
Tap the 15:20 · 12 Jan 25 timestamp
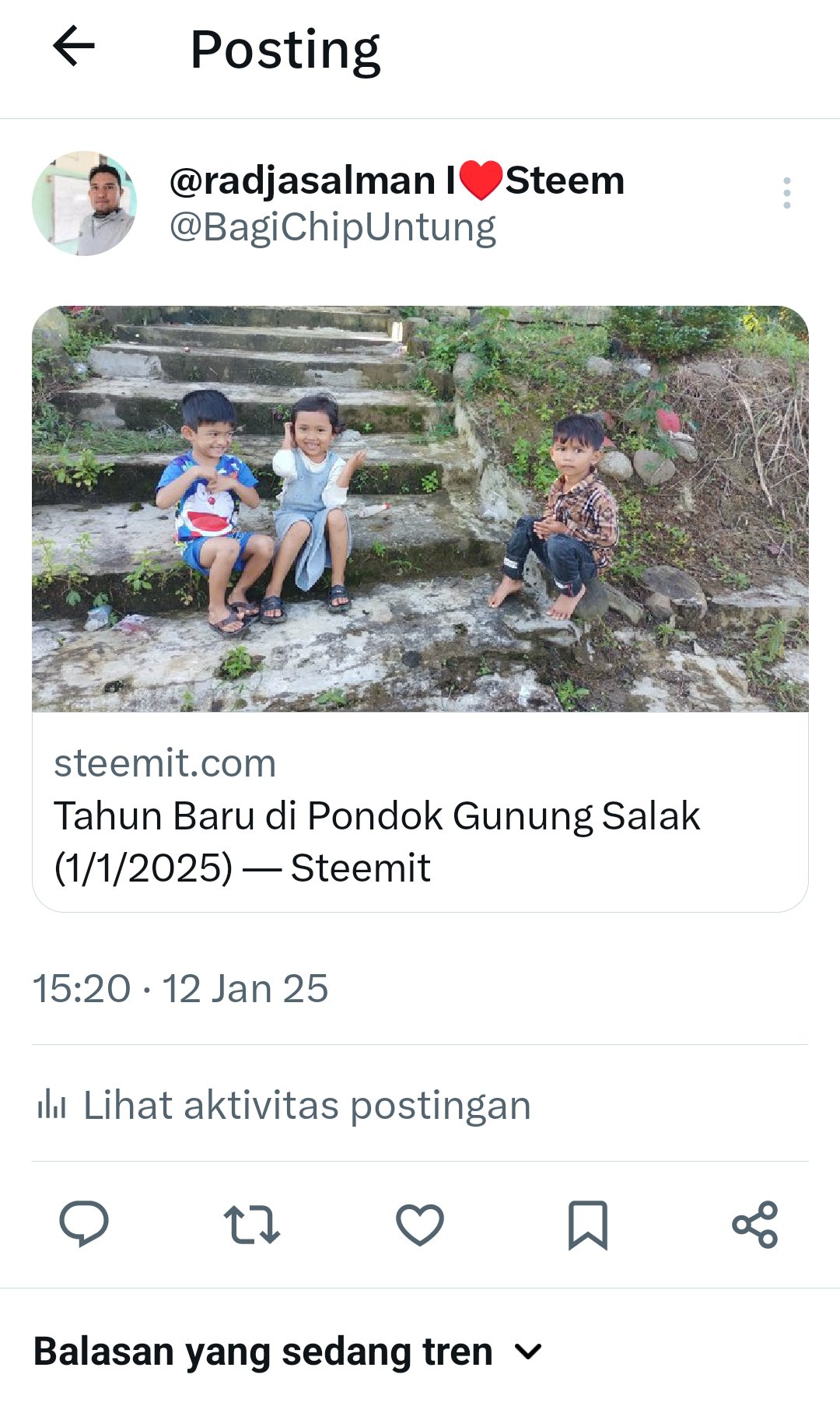(x=180, y=989)
